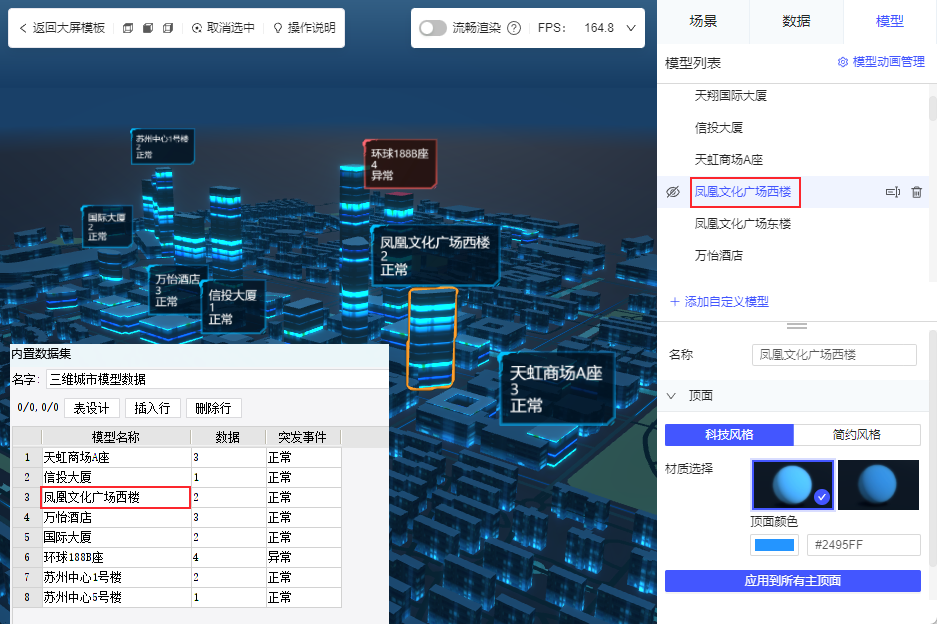
Task: Go back via 返回大屏模板 chevron
Action: coord(23,27)
